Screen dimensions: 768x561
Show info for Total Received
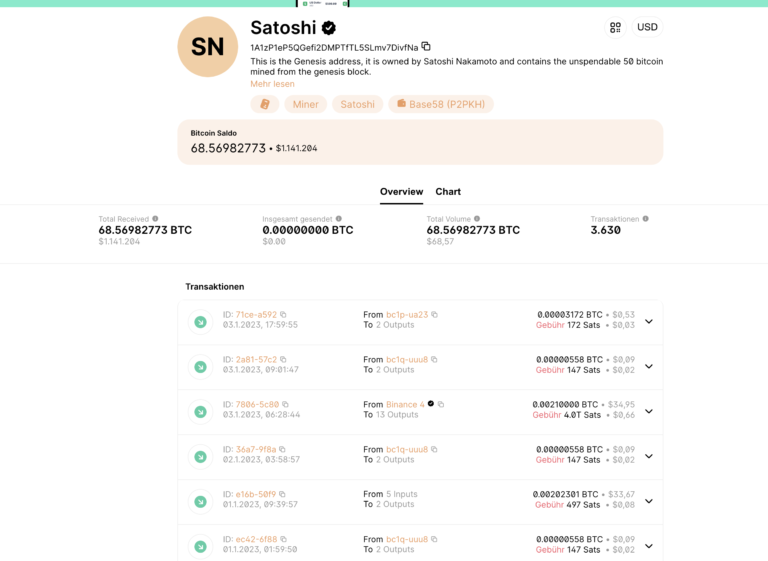click(155, 219)
